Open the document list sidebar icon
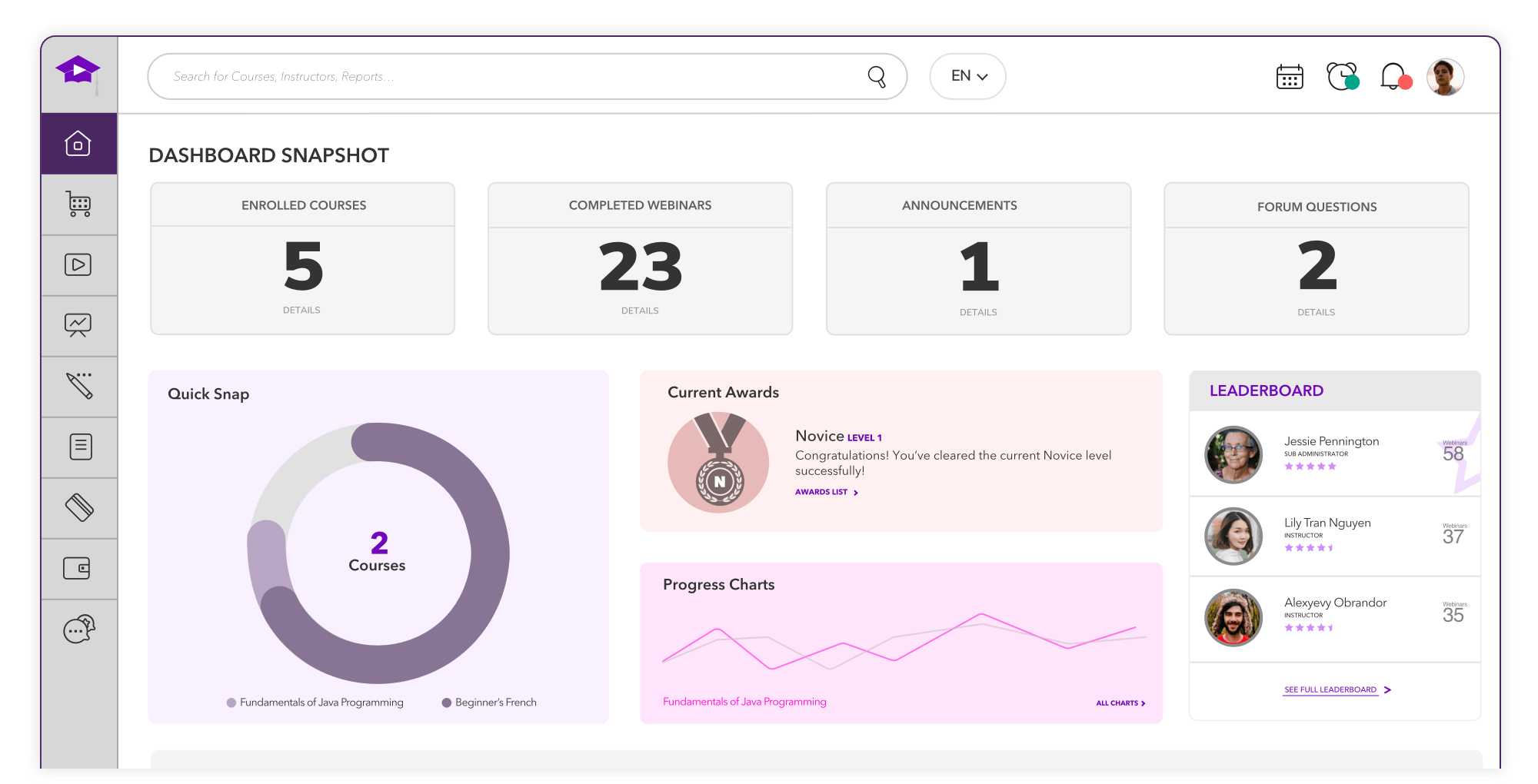 click(x=80, y=447)
